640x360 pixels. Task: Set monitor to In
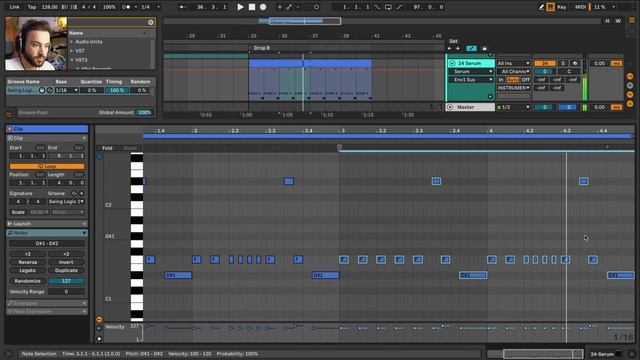pyautogui.click(x=501, y=80)
